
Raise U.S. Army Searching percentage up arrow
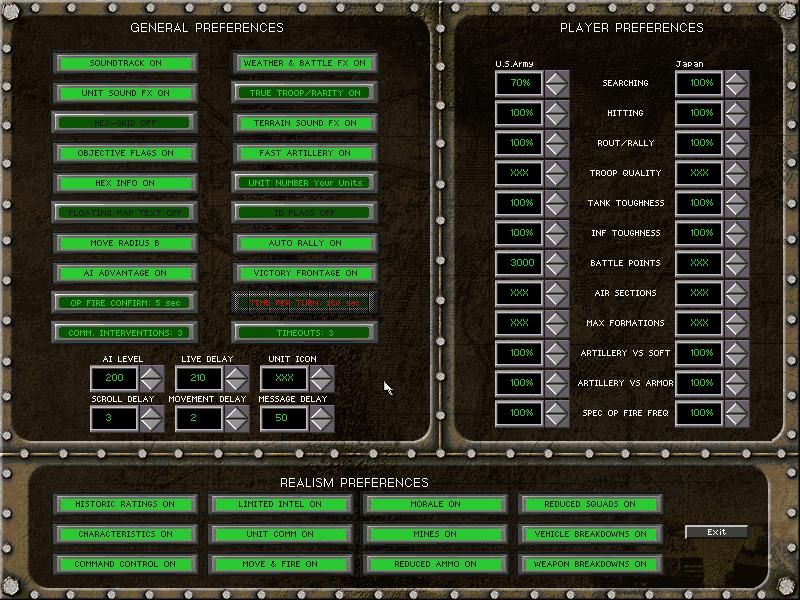click(556, 76)
